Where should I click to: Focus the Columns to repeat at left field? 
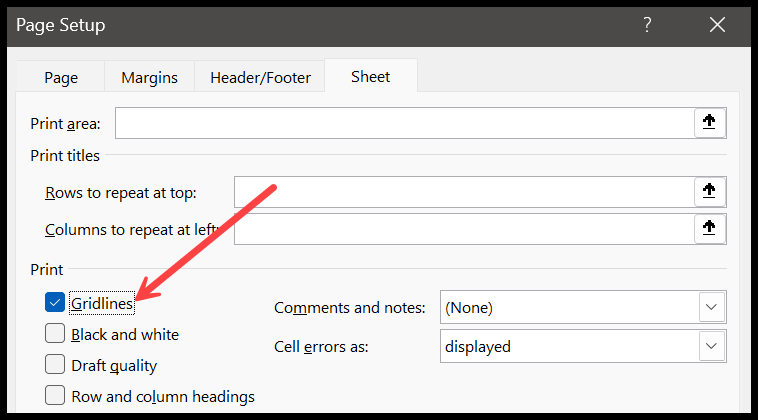[x=465, y=229]
